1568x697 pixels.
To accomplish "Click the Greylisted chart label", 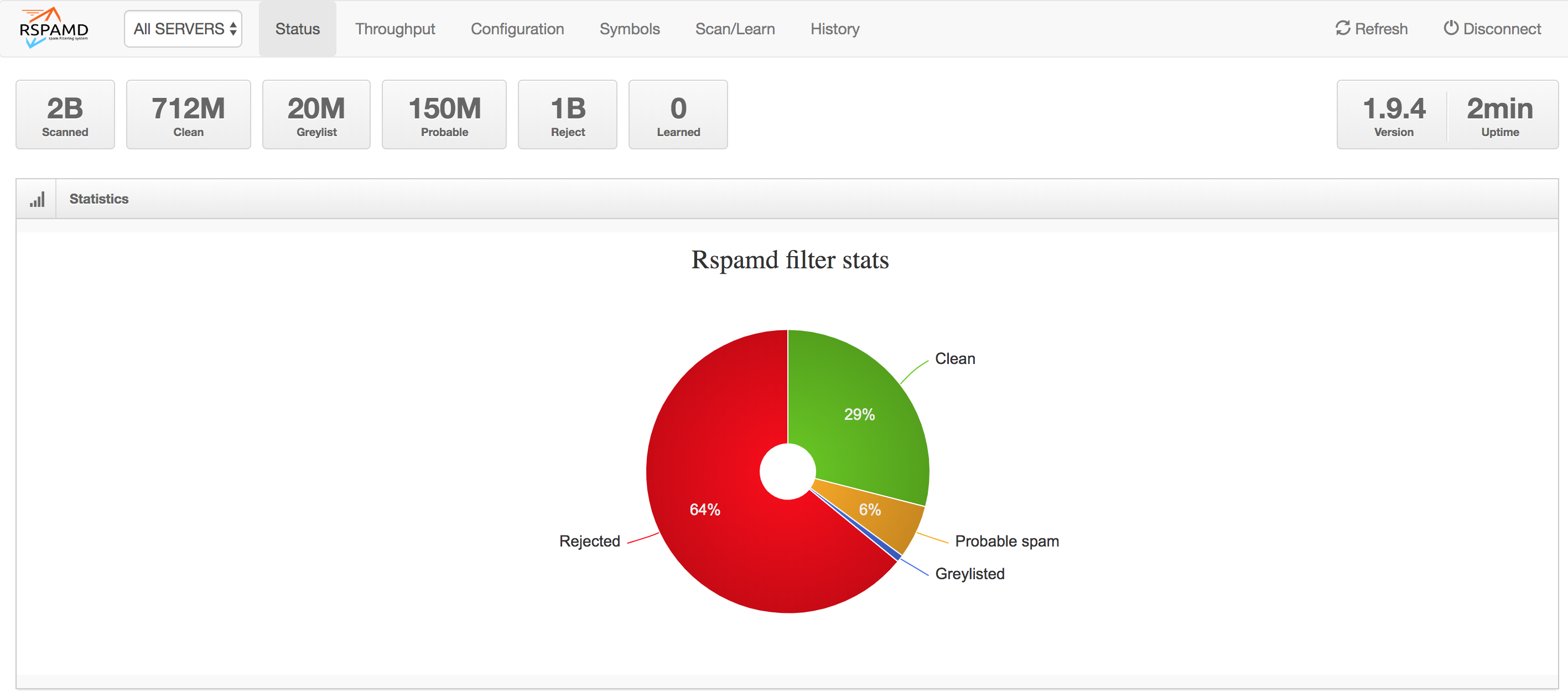I will click(970, 574).
